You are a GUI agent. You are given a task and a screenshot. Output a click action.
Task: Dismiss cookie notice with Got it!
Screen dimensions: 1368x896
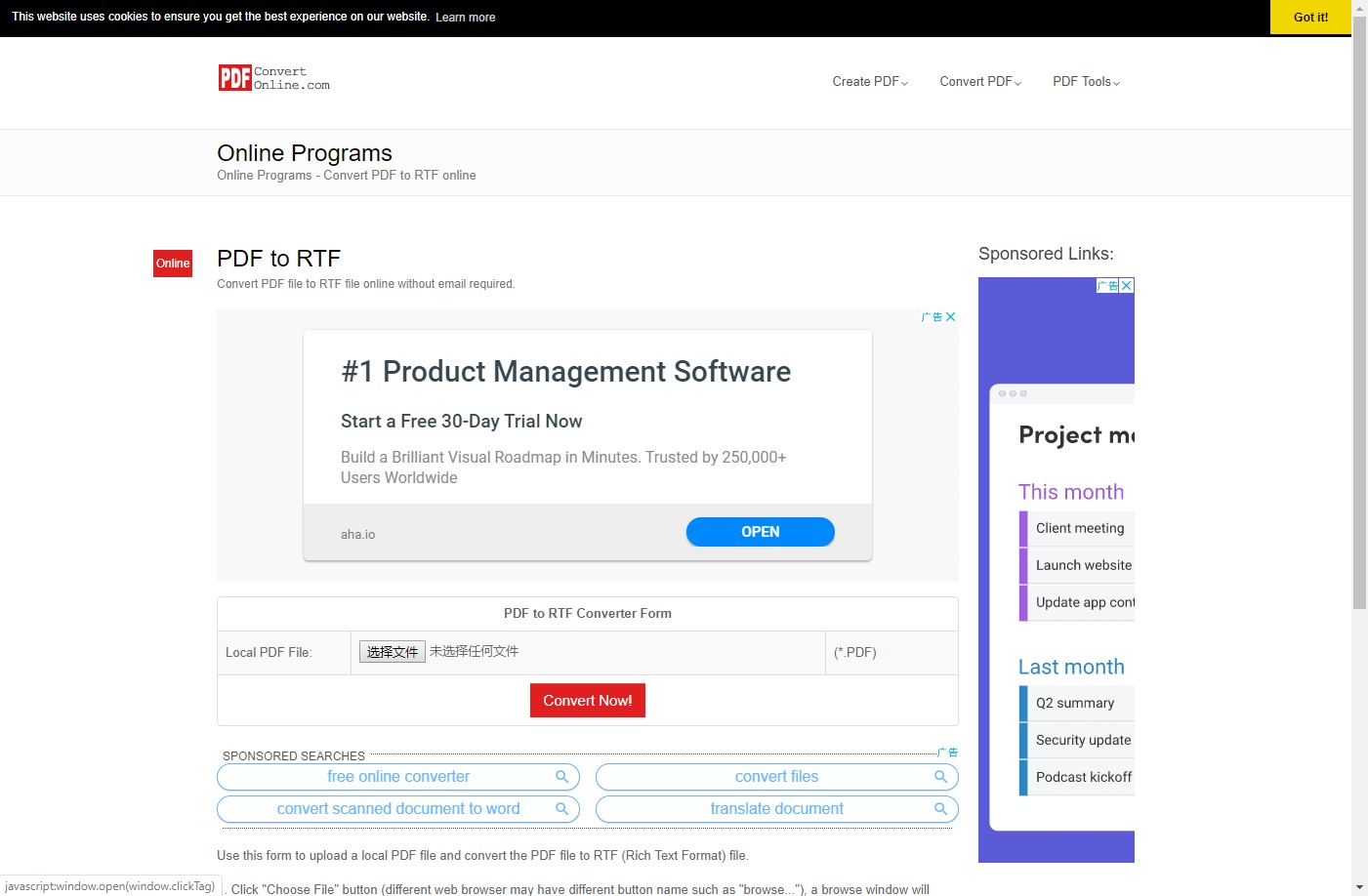pyautogui.click(x=1310, y=17)
